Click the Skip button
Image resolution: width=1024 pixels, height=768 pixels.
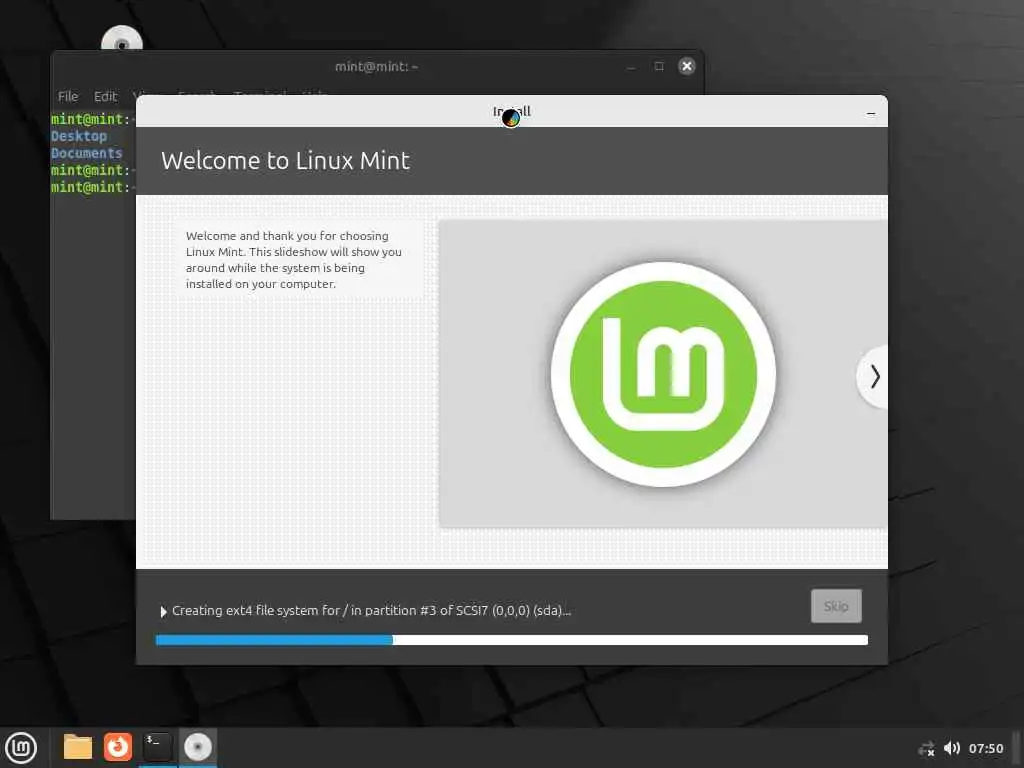click(x=836, y=606)
